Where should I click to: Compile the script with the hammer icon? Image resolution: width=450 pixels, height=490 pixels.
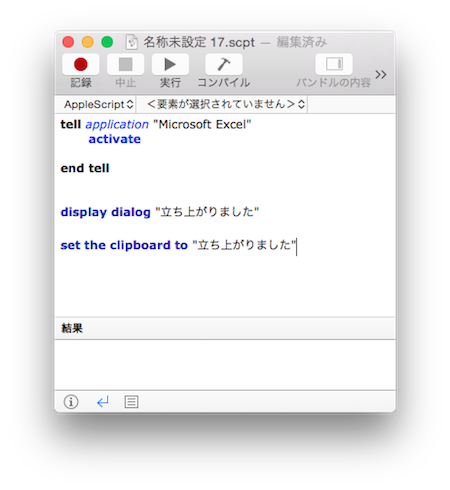pos(224,64)
